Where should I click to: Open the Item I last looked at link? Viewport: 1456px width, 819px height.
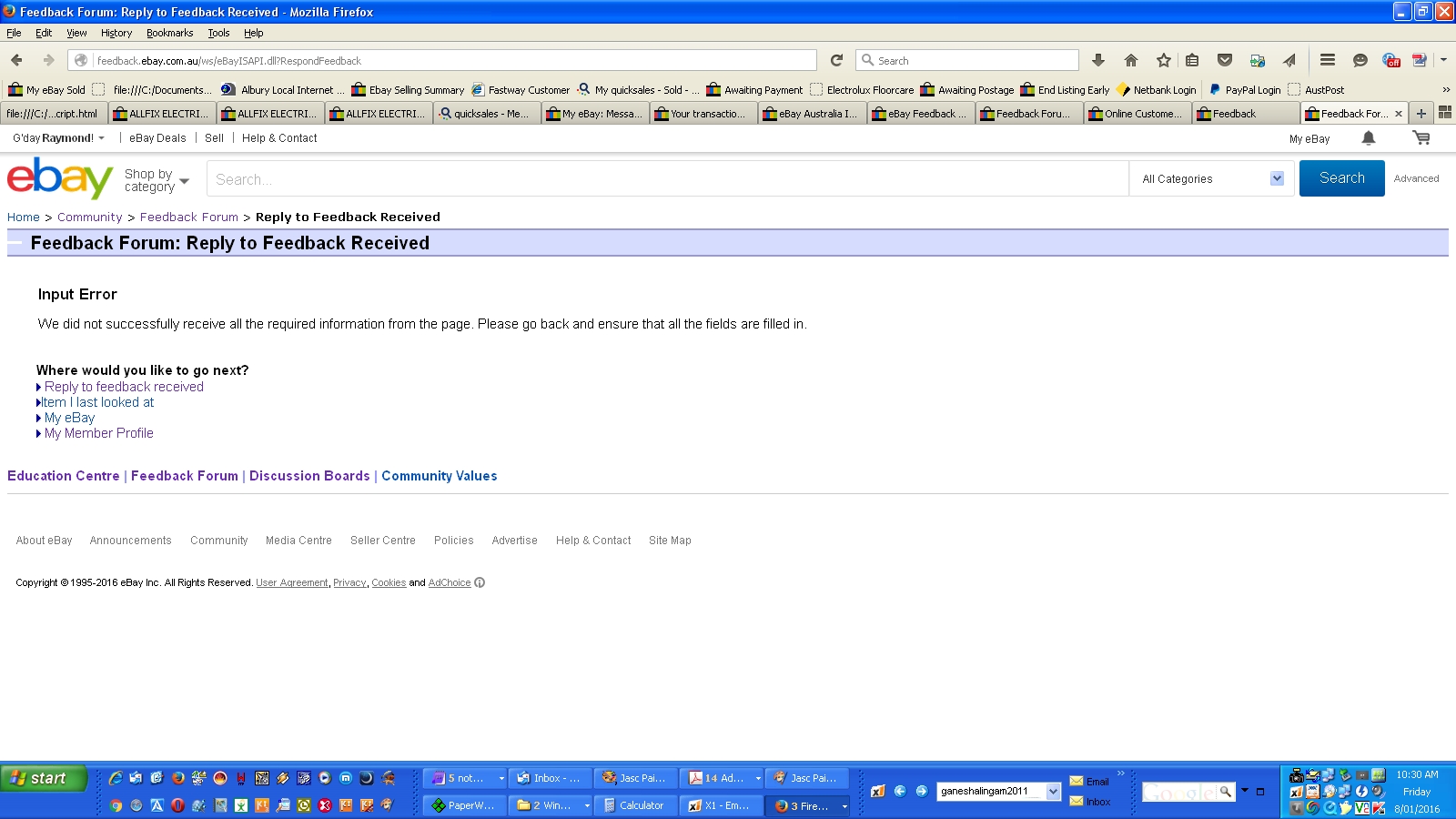point(97,402)
